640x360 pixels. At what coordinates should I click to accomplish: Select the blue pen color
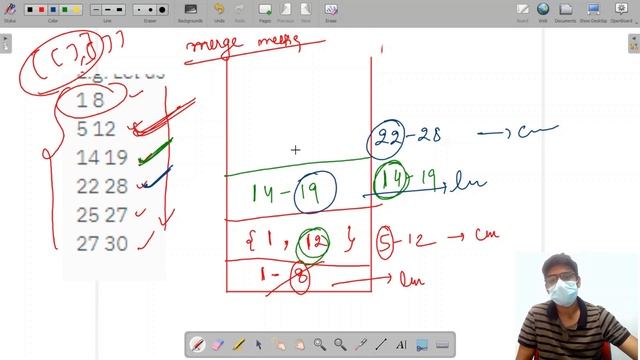[53, 9]
